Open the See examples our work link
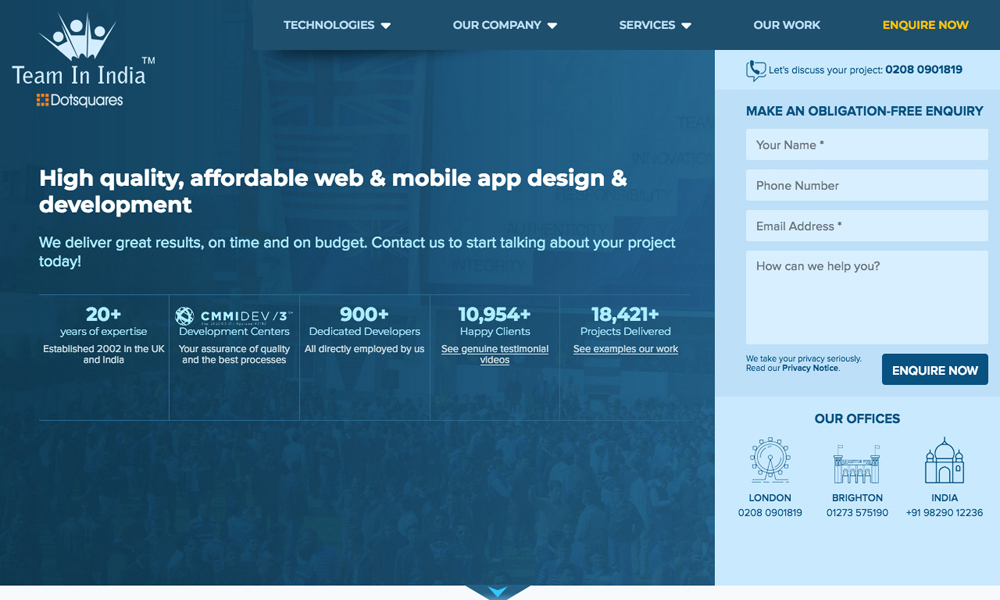This screenshot has height=600, width=1000. (x=625, y=349)
